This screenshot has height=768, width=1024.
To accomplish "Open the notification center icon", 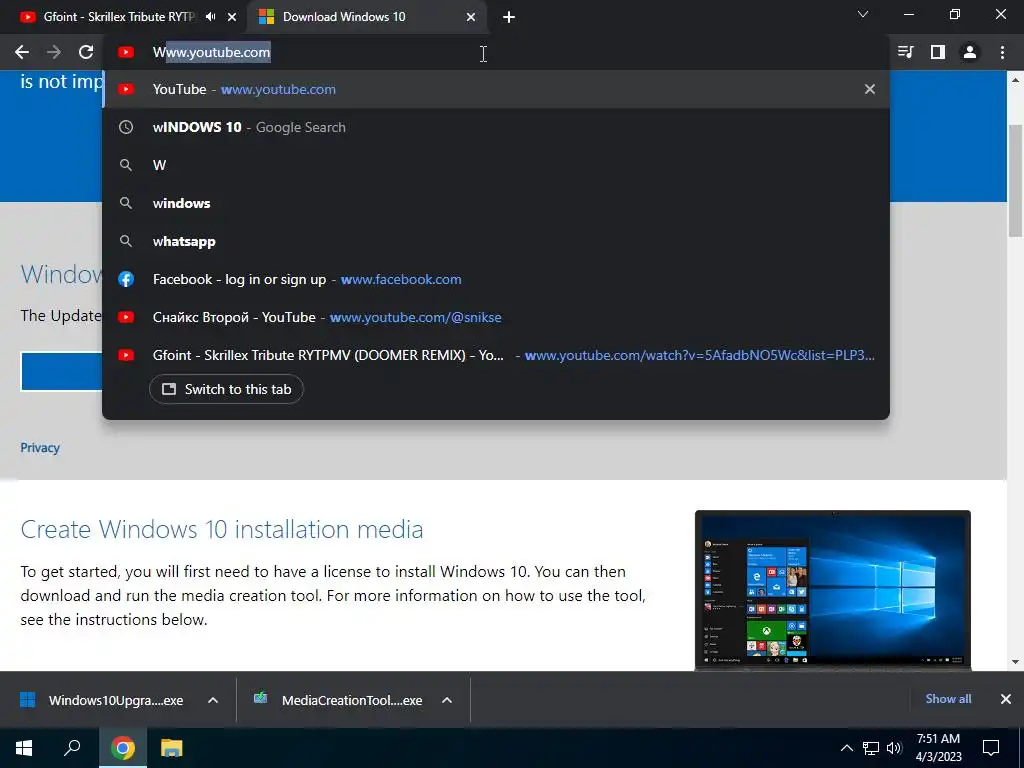I will click(991, 748).
